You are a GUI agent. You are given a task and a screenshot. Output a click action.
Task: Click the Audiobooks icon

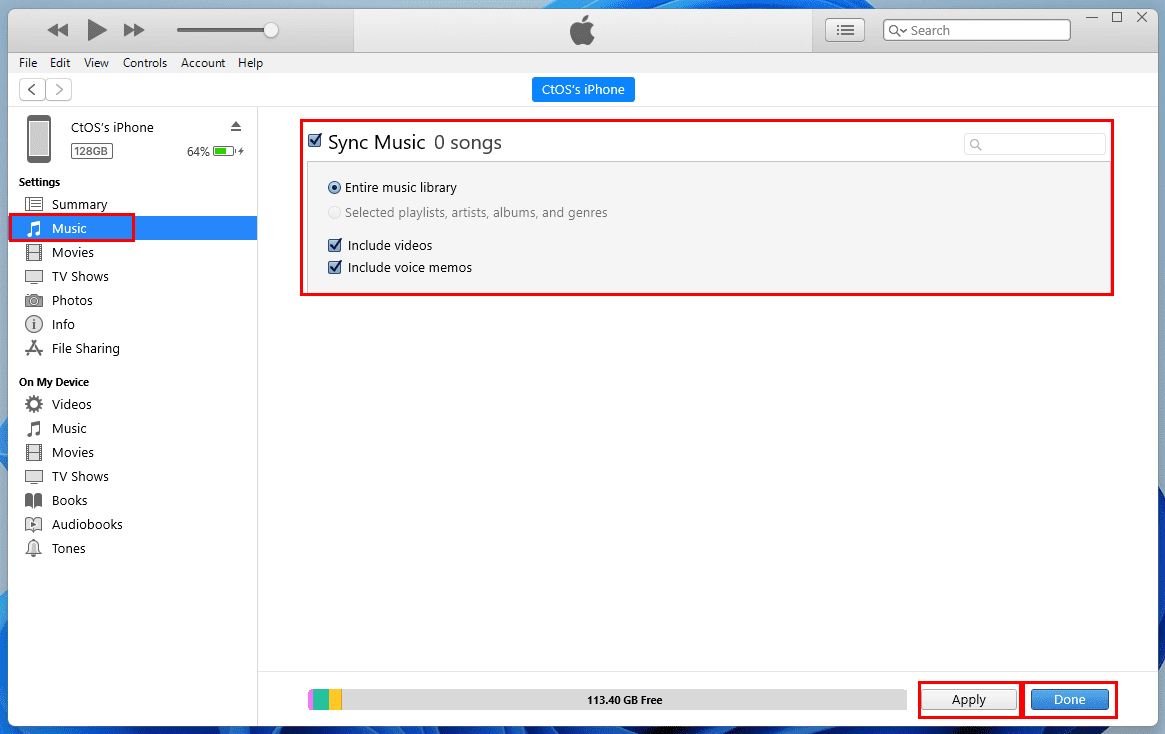click(33, 524)
